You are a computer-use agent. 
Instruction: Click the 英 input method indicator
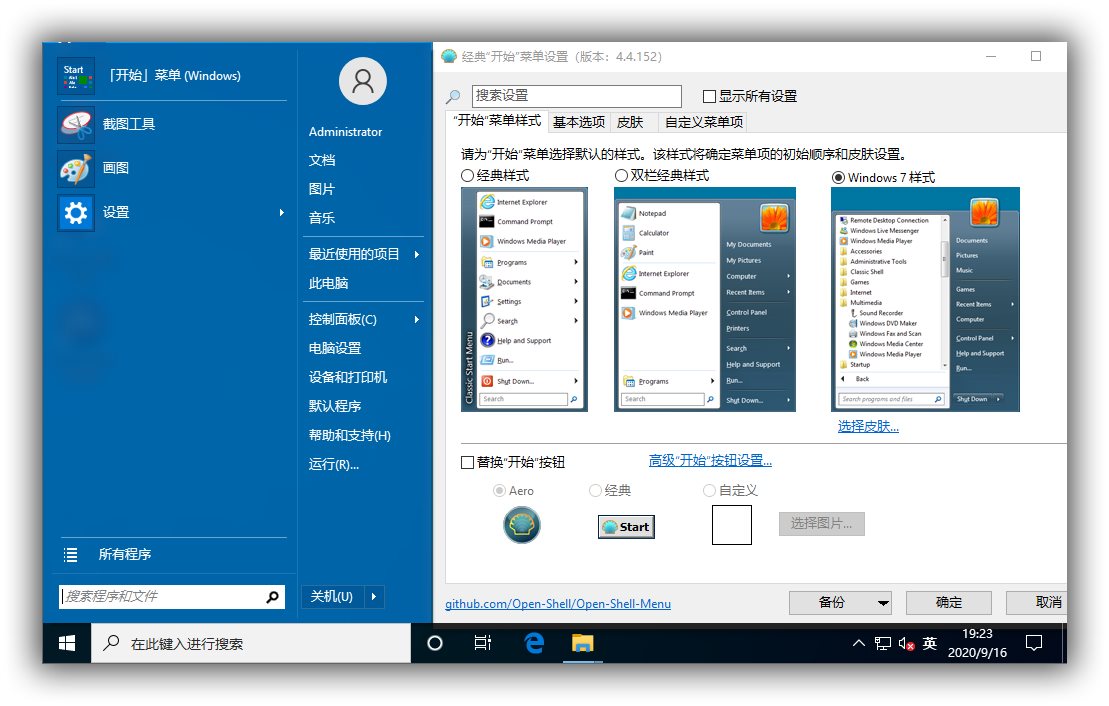coord(930,643)
